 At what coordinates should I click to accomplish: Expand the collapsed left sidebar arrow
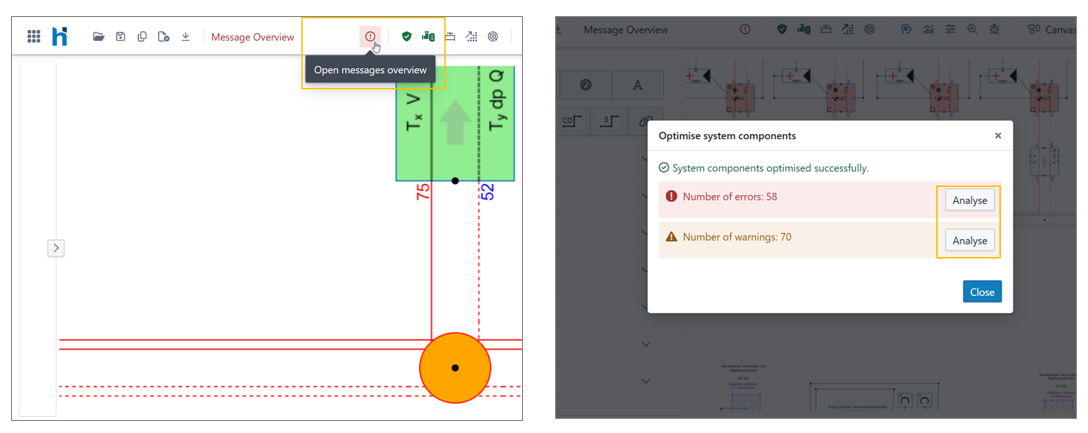point(56,248)
